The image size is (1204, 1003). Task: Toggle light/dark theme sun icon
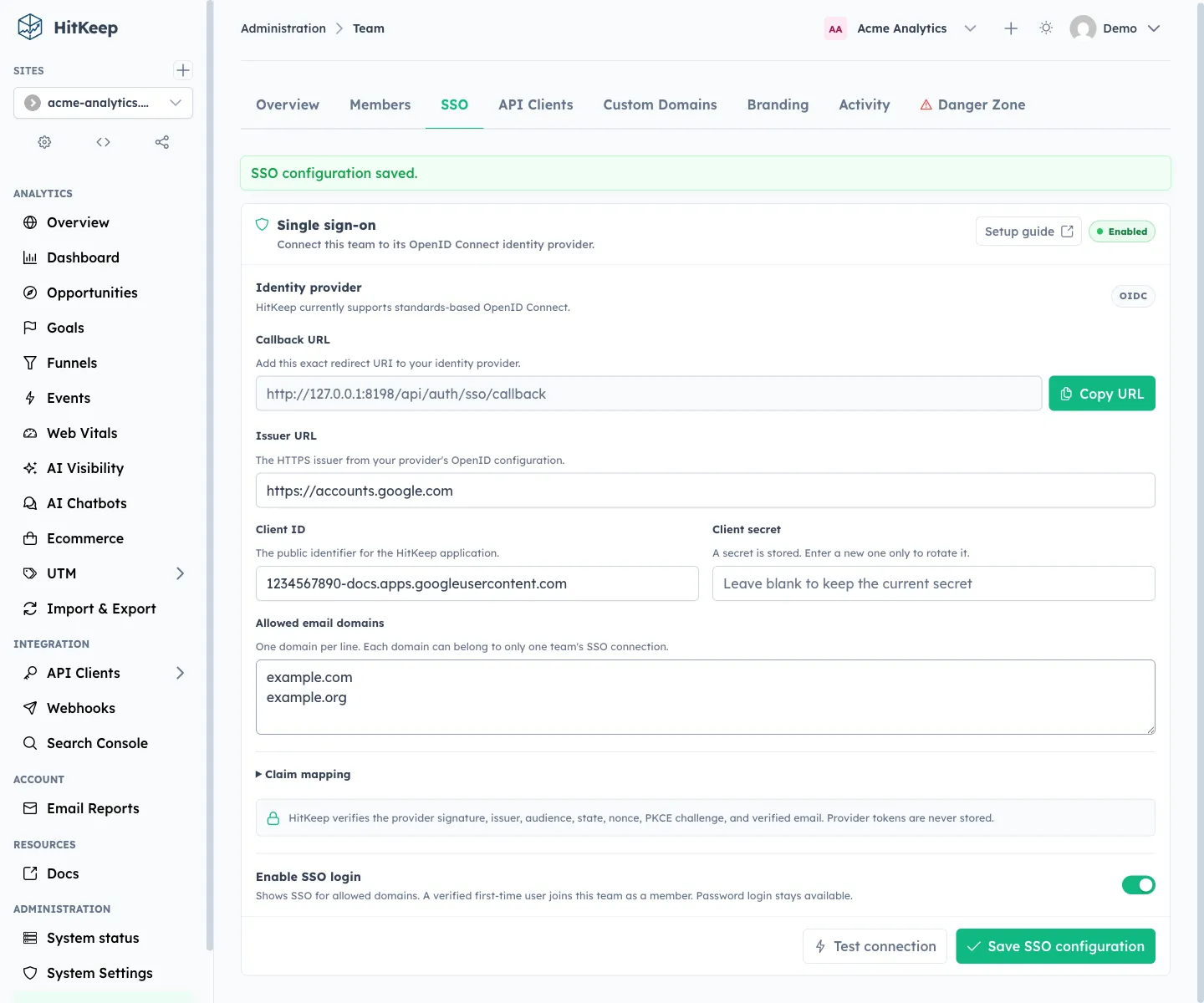[x=1046, y=28]
